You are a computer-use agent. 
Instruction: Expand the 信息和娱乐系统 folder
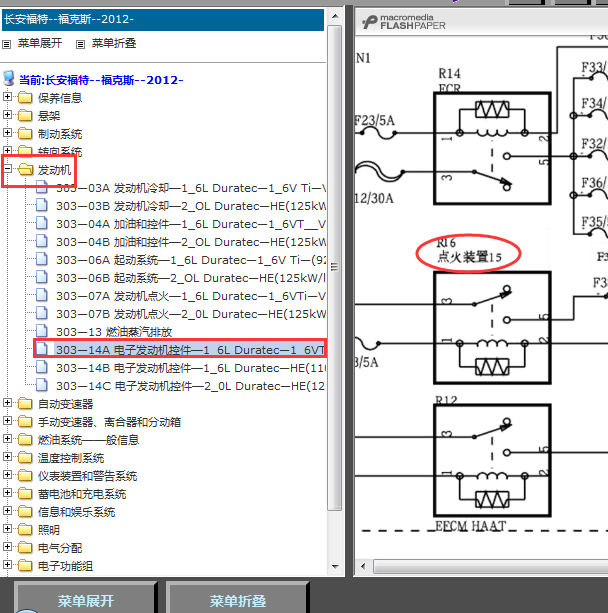pyautogui.click(x=7, y=510)
